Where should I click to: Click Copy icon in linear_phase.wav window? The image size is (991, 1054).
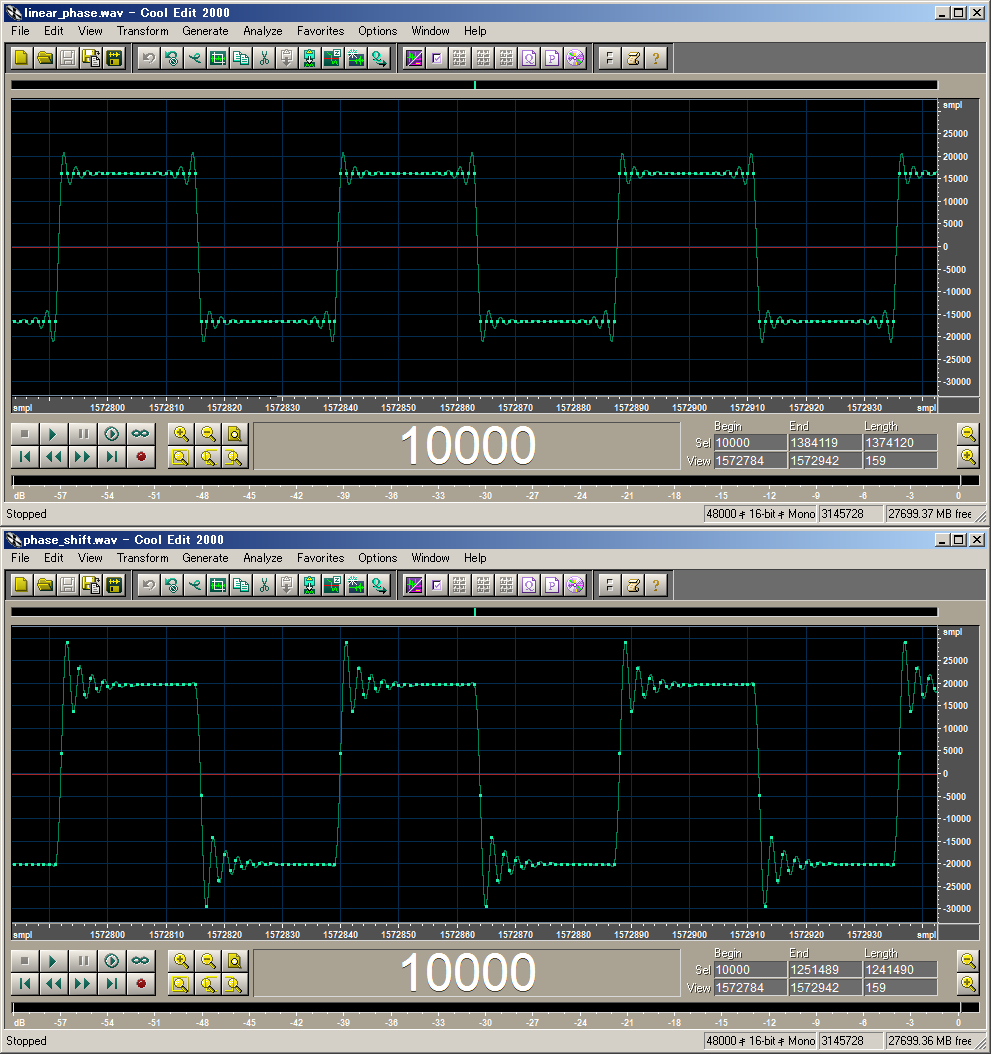241,58
